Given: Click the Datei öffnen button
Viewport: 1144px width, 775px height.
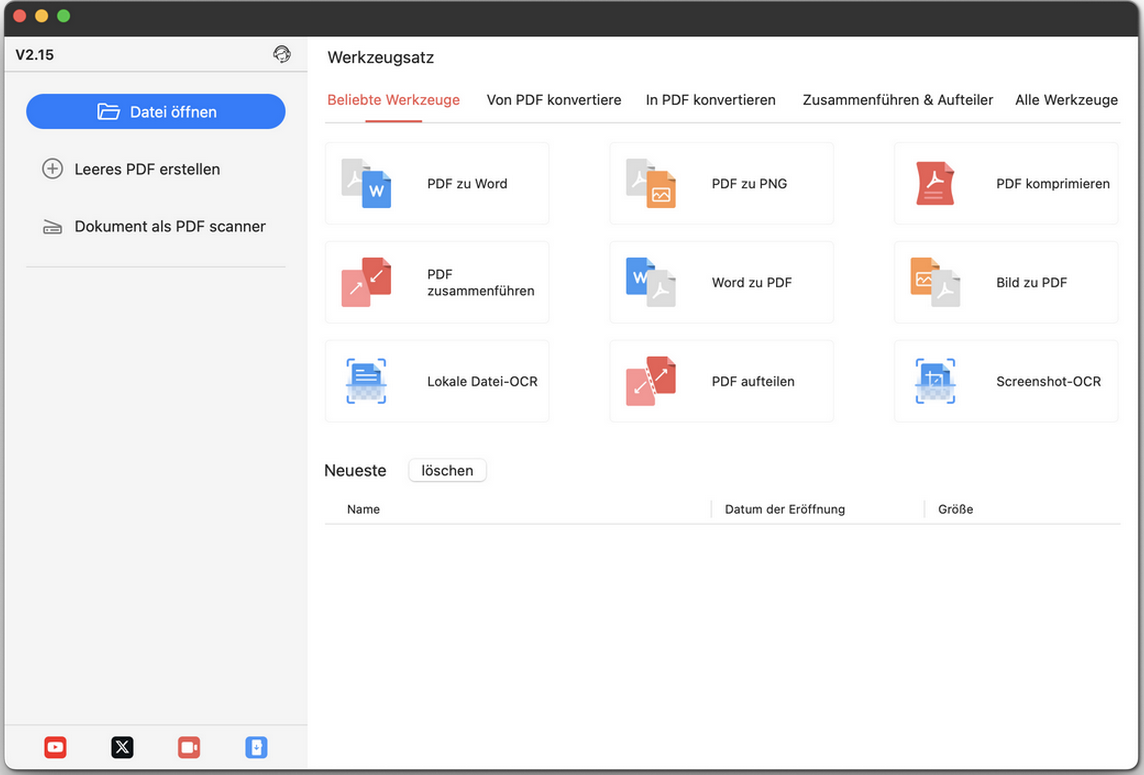Looking at the screenshot, I should point(156,112).
